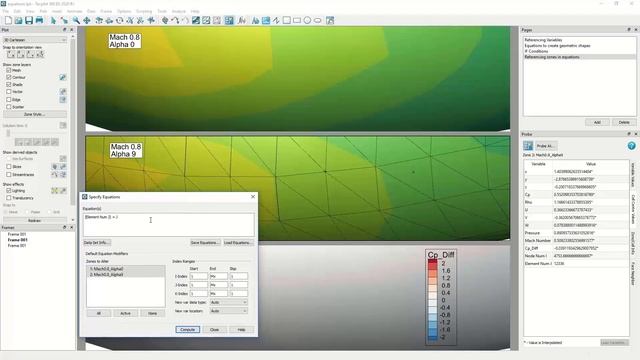
Task: Open the New var data type dropdown
Action: (229, 302)
